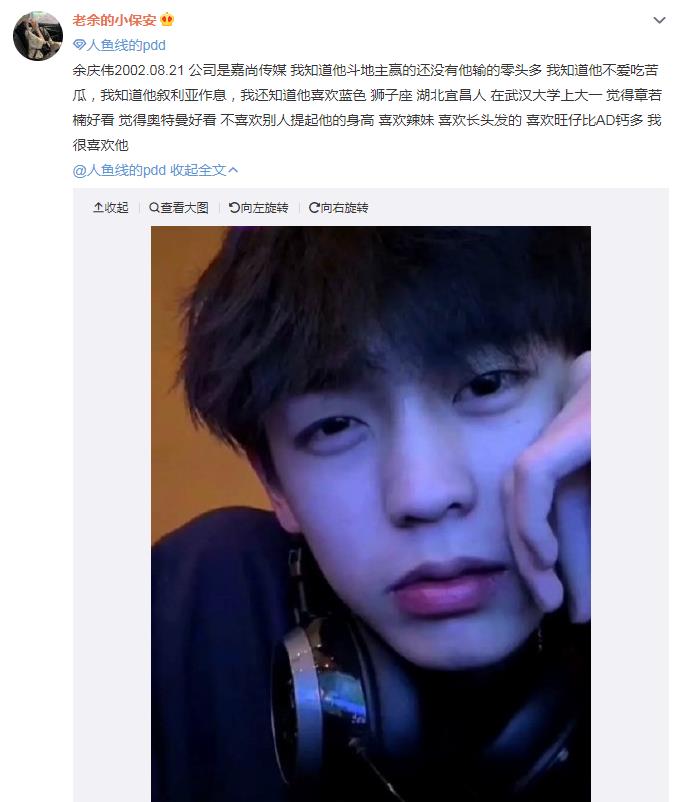
Task: Click the magnifier icon beside 查看大图
Action: pos(154,207)
